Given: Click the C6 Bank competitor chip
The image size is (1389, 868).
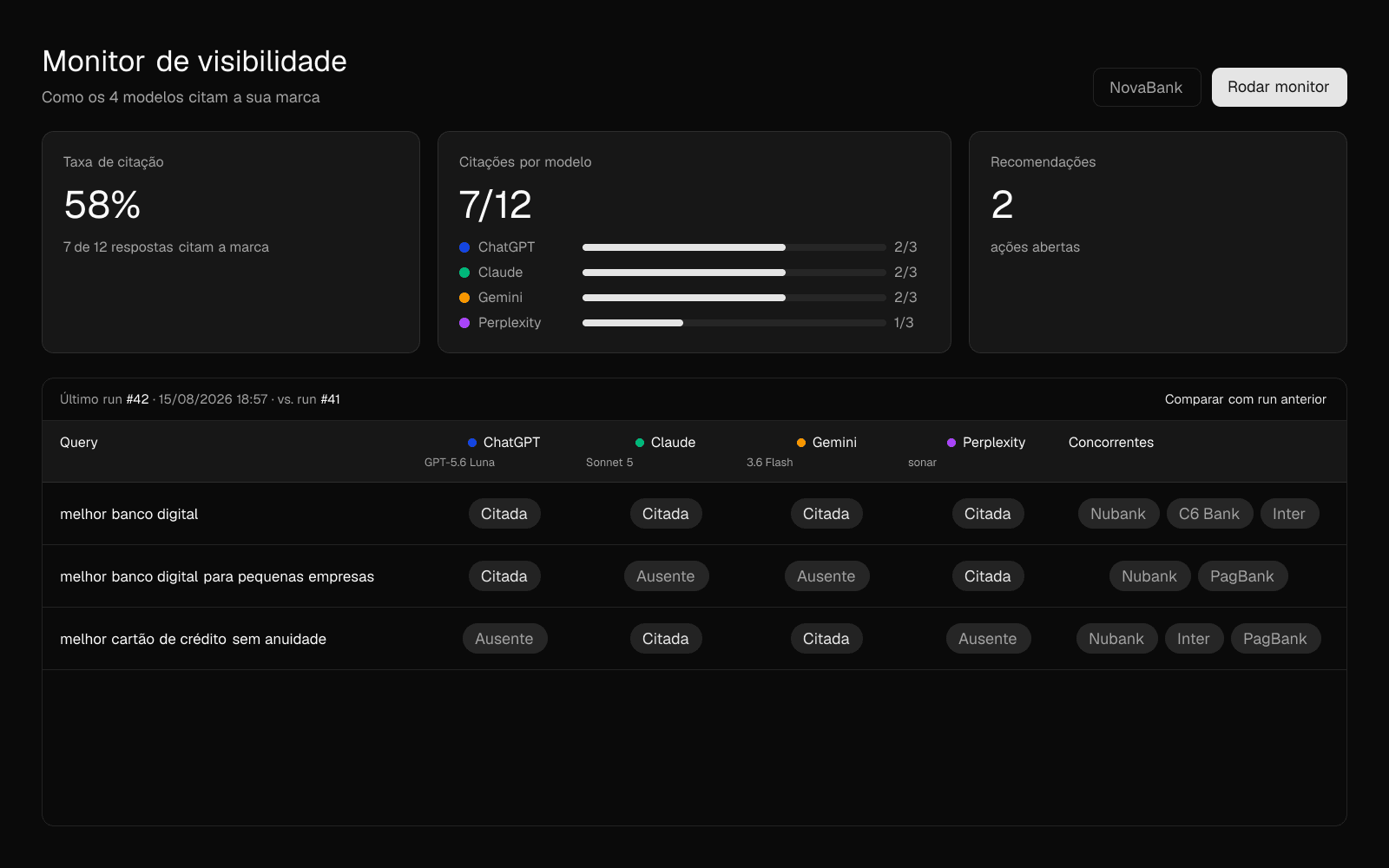Looking at the screenshot, I should (1209, 514).
